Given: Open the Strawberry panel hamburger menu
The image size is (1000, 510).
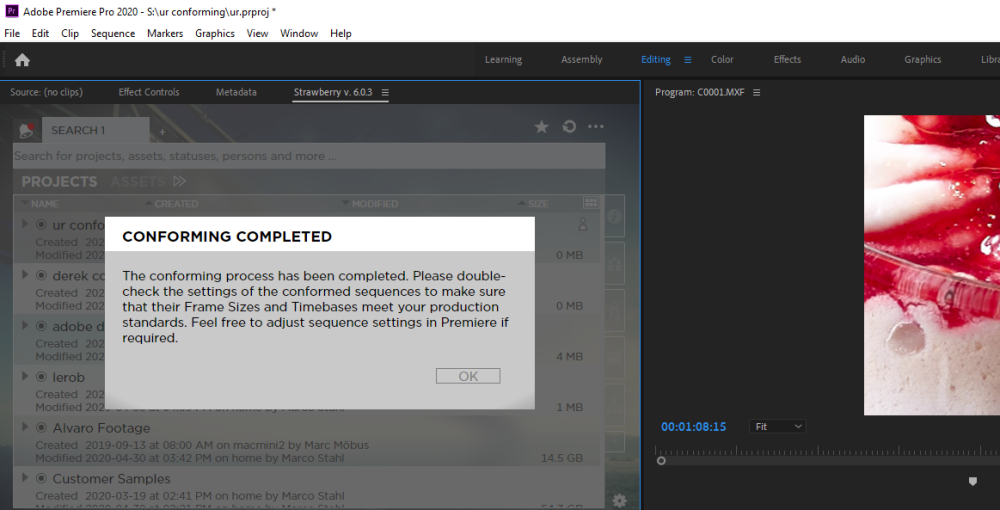Looking at the screenshot, I should [385, 93].
